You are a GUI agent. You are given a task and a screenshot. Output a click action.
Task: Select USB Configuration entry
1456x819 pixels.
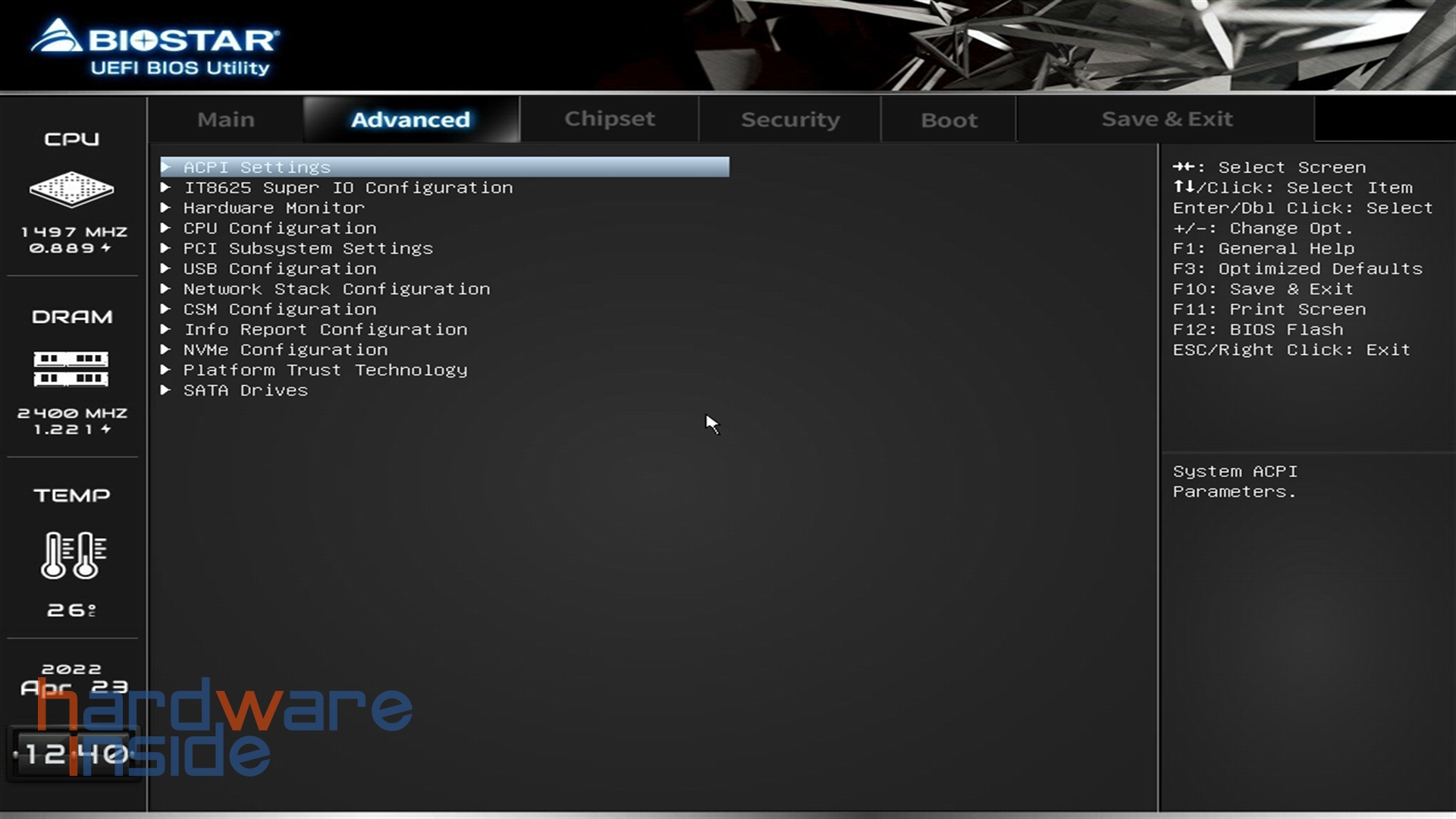click(x=280, y=268)
